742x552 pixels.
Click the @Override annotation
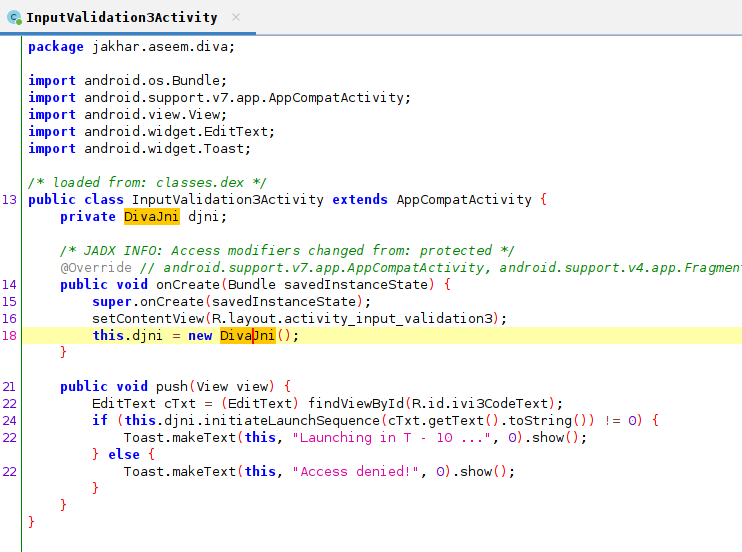96,267
